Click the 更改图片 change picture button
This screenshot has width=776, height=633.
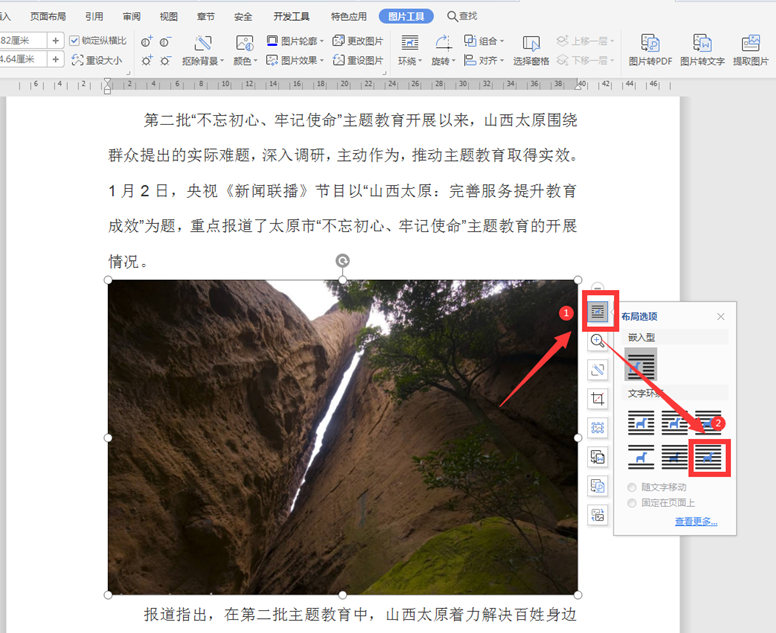(x=358, y=41)
